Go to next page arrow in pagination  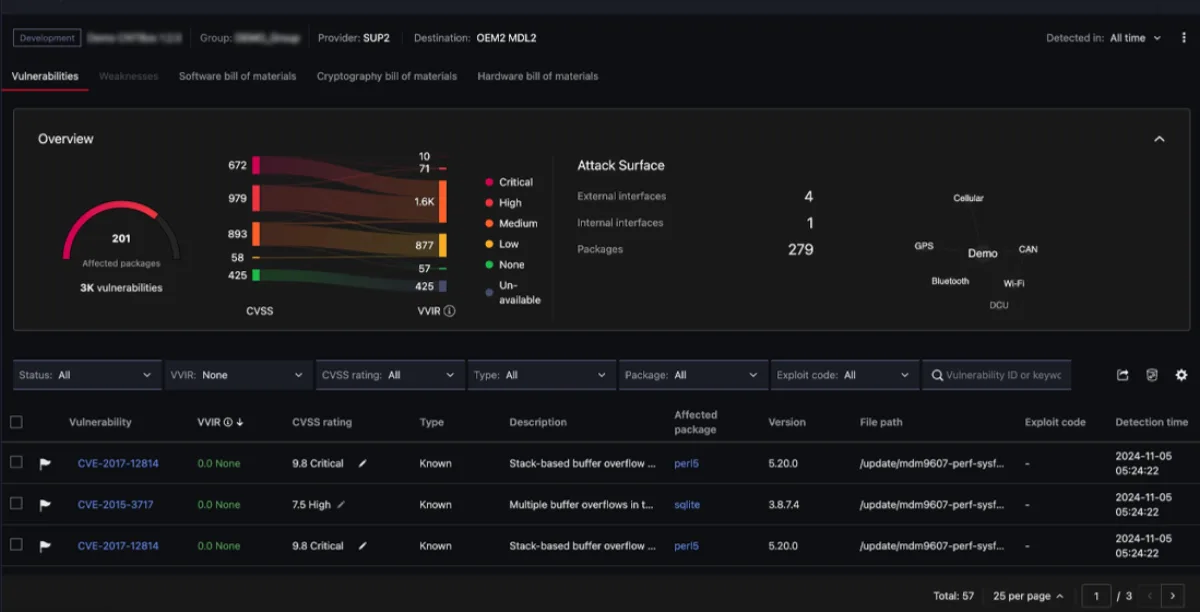coord(1173,596)
